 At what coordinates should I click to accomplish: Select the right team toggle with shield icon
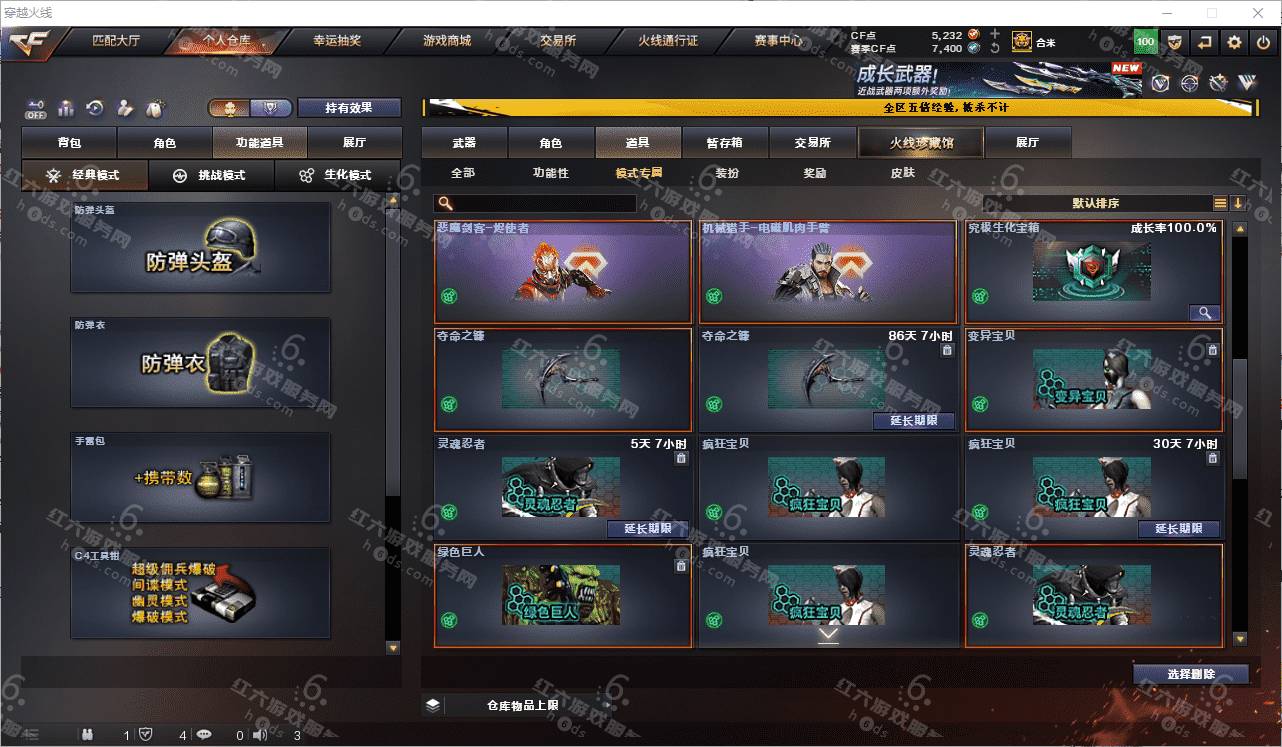pos(271,108)
